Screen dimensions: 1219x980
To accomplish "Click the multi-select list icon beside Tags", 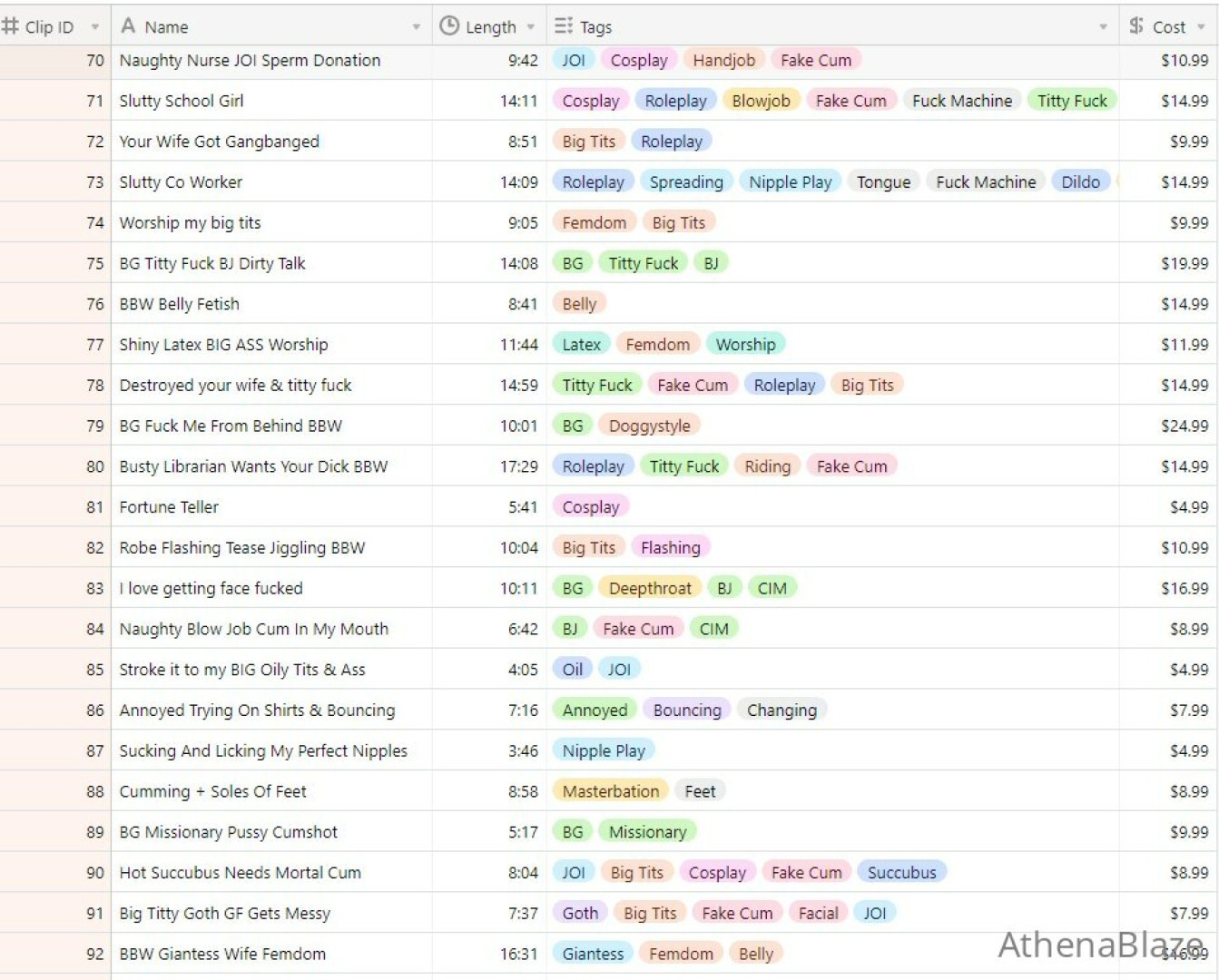I will (x=563, y=26).
